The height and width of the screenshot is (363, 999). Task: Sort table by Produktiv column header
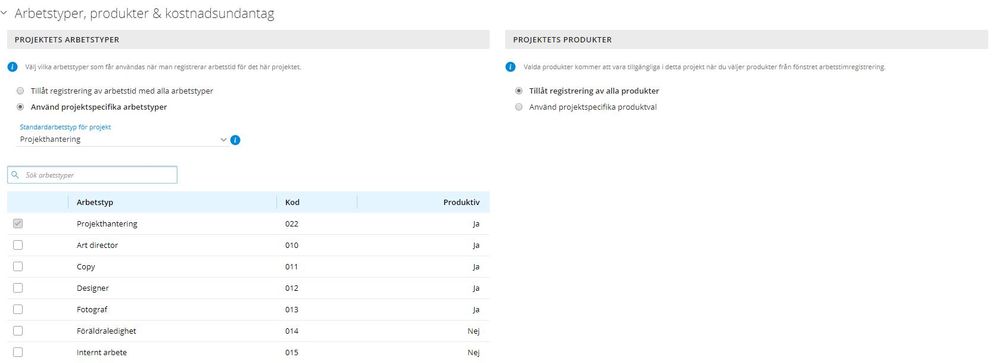click(461, 203)
